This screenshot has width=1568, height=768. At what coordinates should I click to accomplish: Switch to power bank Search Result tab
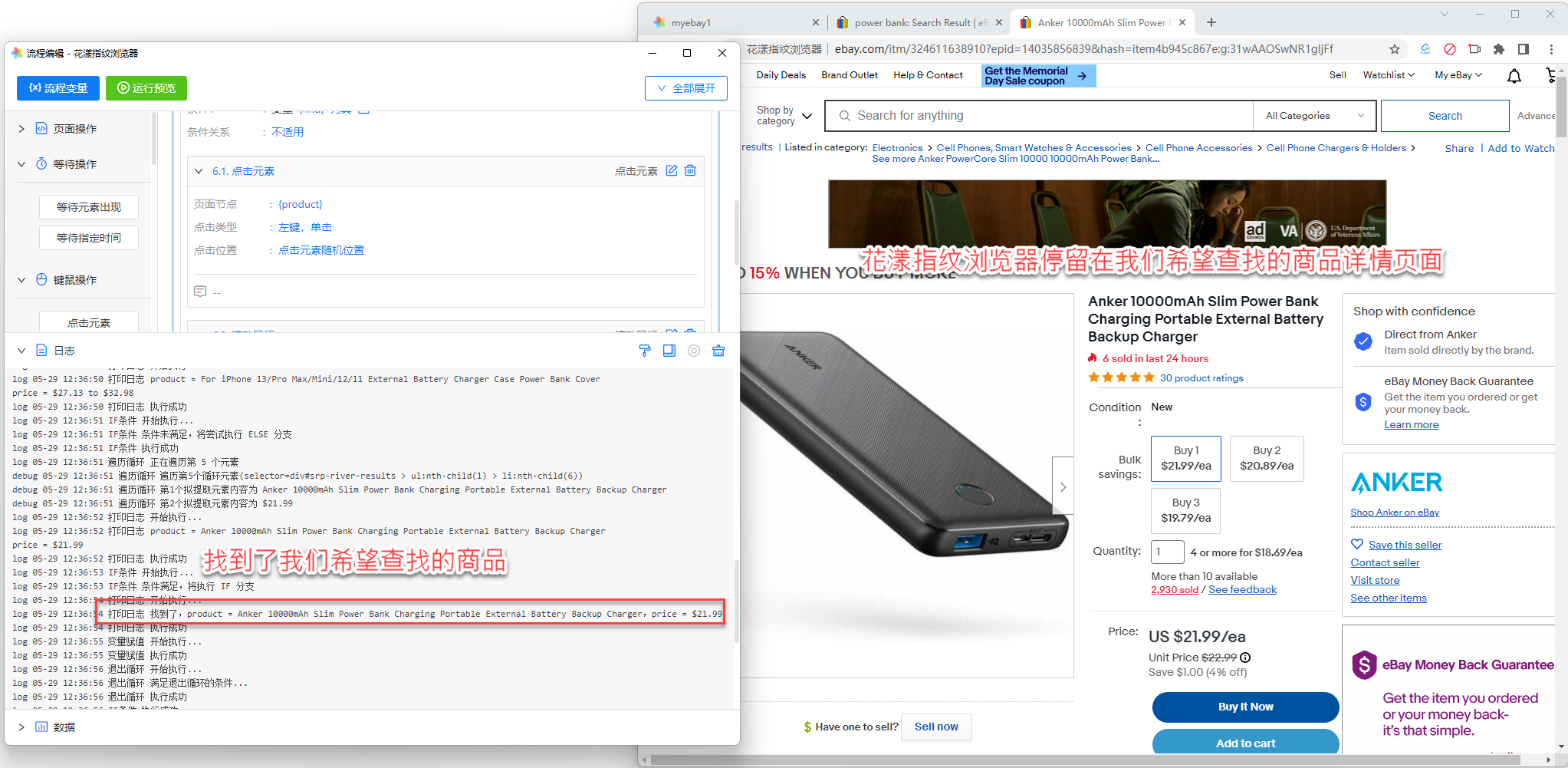(919, 22)
